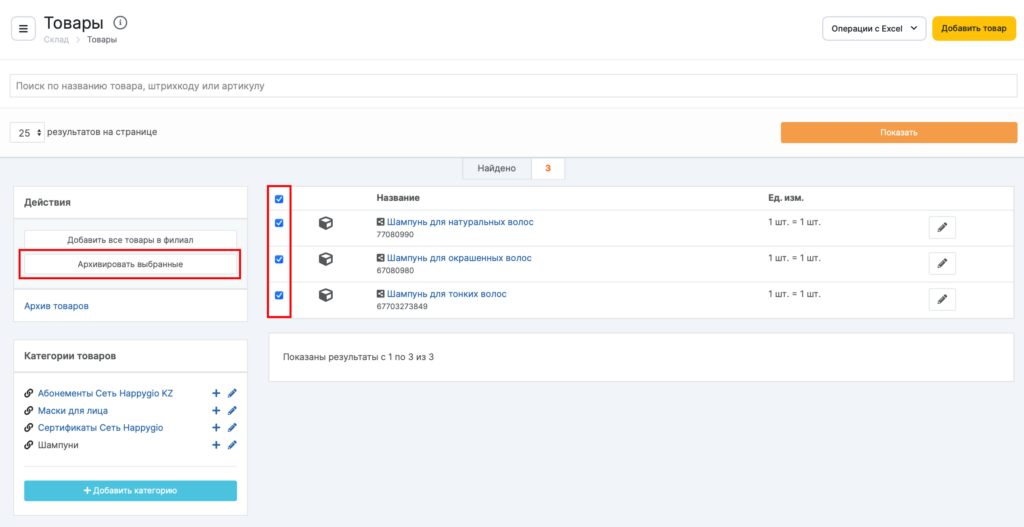This screenshot has height=527, width=1024.
Task: Click plus icon beside Абонементы Сеть Happygio KZ
Action: (216, 394)
